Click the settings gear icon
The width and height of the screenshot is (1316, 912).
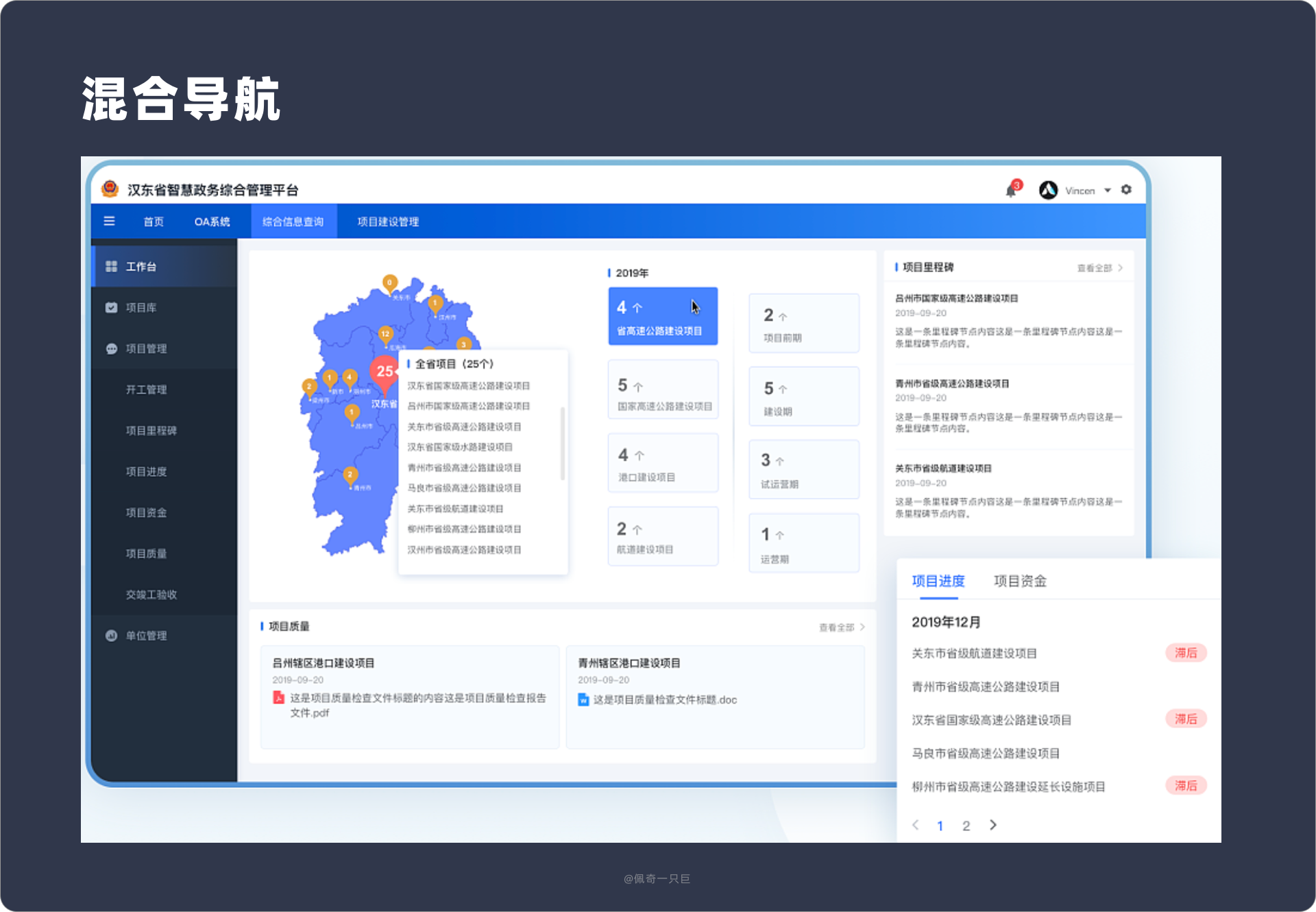1126,189
